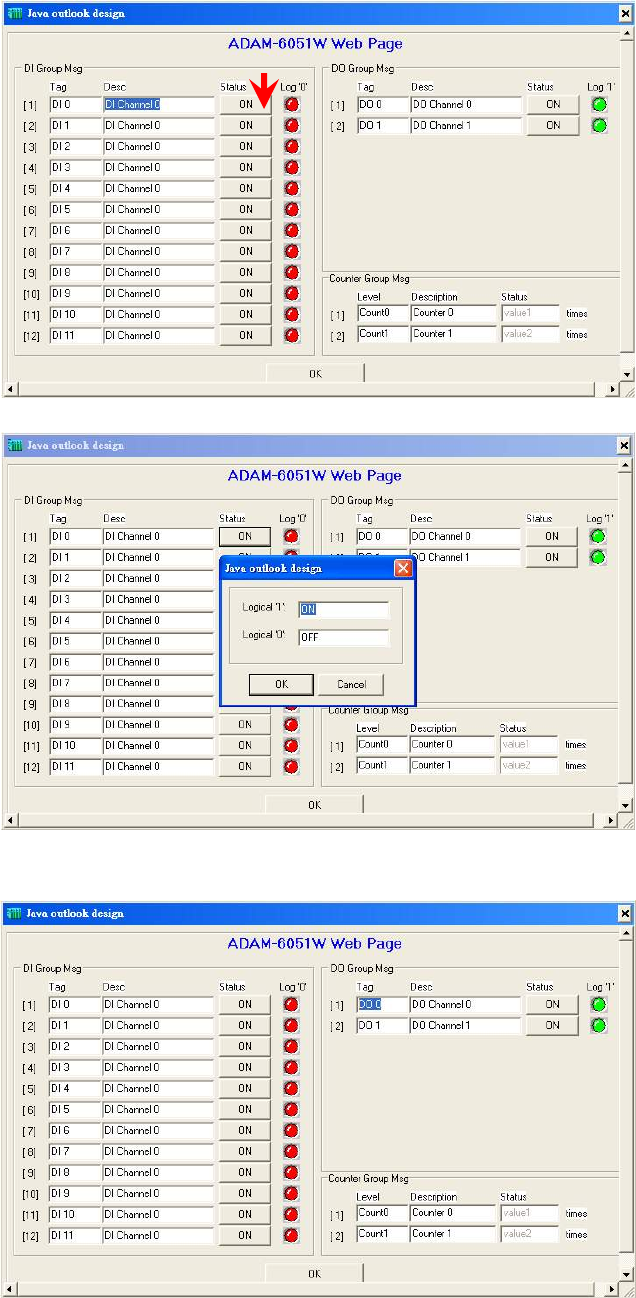Click DI 10 ON button in second screenshot

coord(245,745)
